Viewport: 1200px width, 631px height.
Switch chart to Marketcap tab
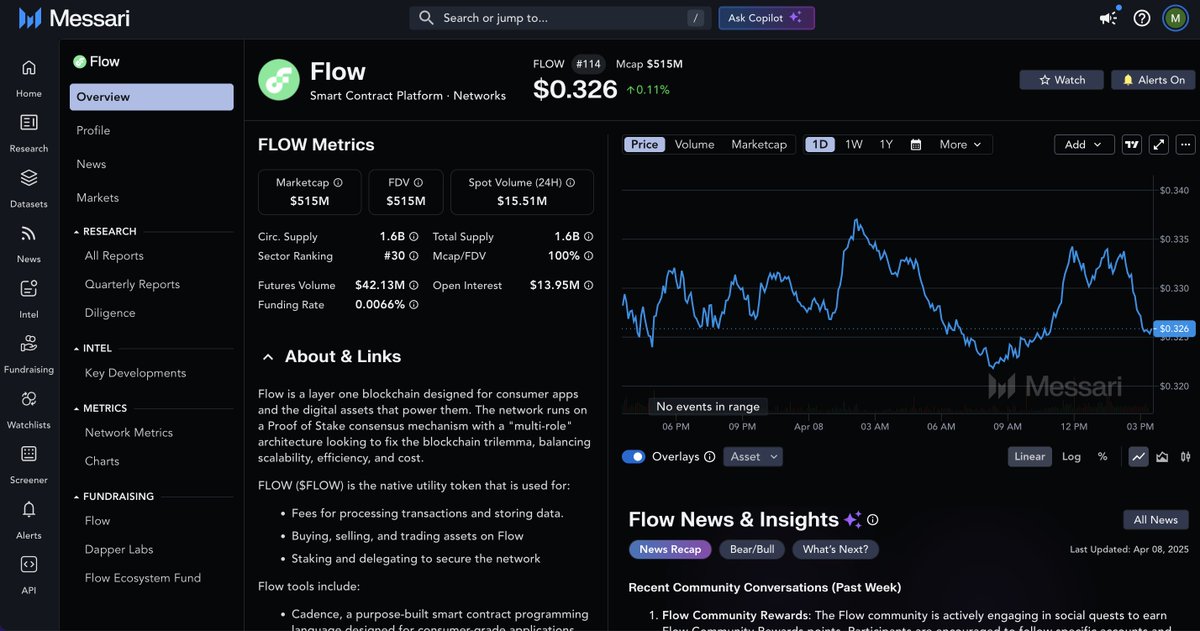coord(759,145)
